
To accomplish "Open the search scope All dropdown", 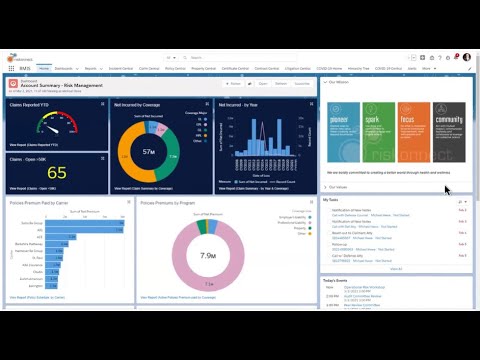I will [171, 58].
